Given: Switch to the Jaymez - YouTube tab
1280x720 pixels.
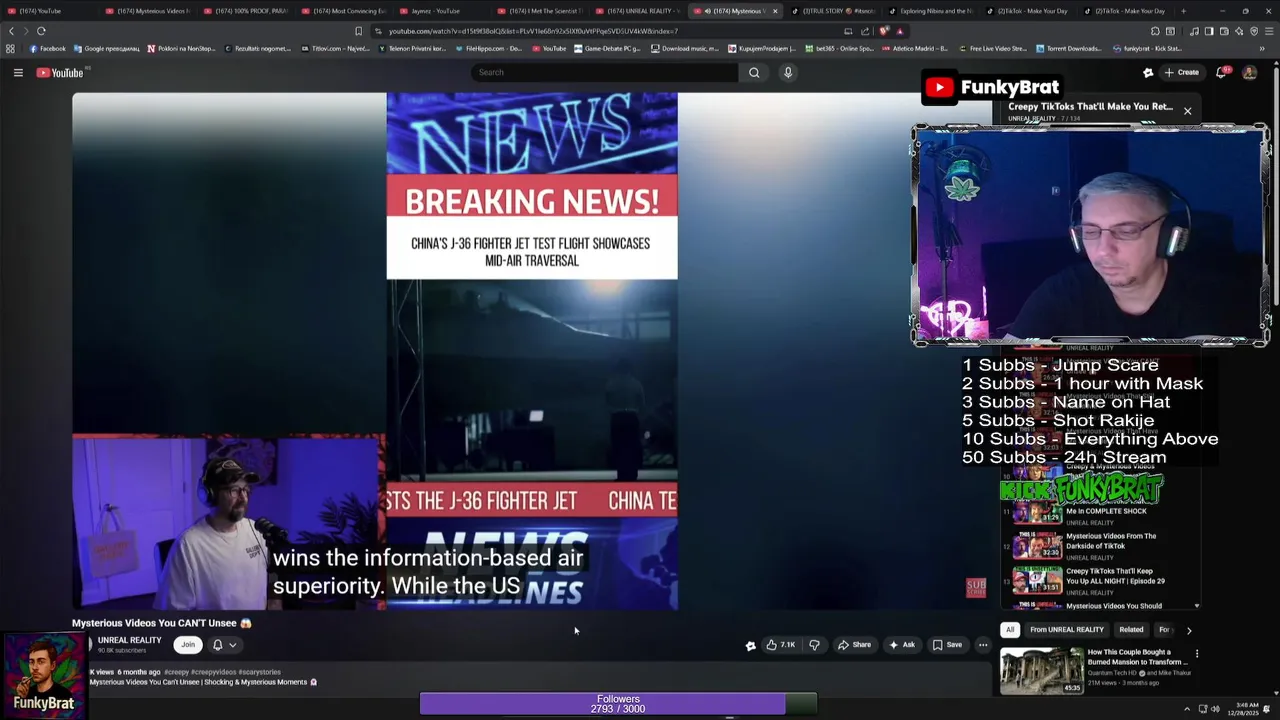Looking at the screenshot, I should pyautogui.click(x=435, y=11).
